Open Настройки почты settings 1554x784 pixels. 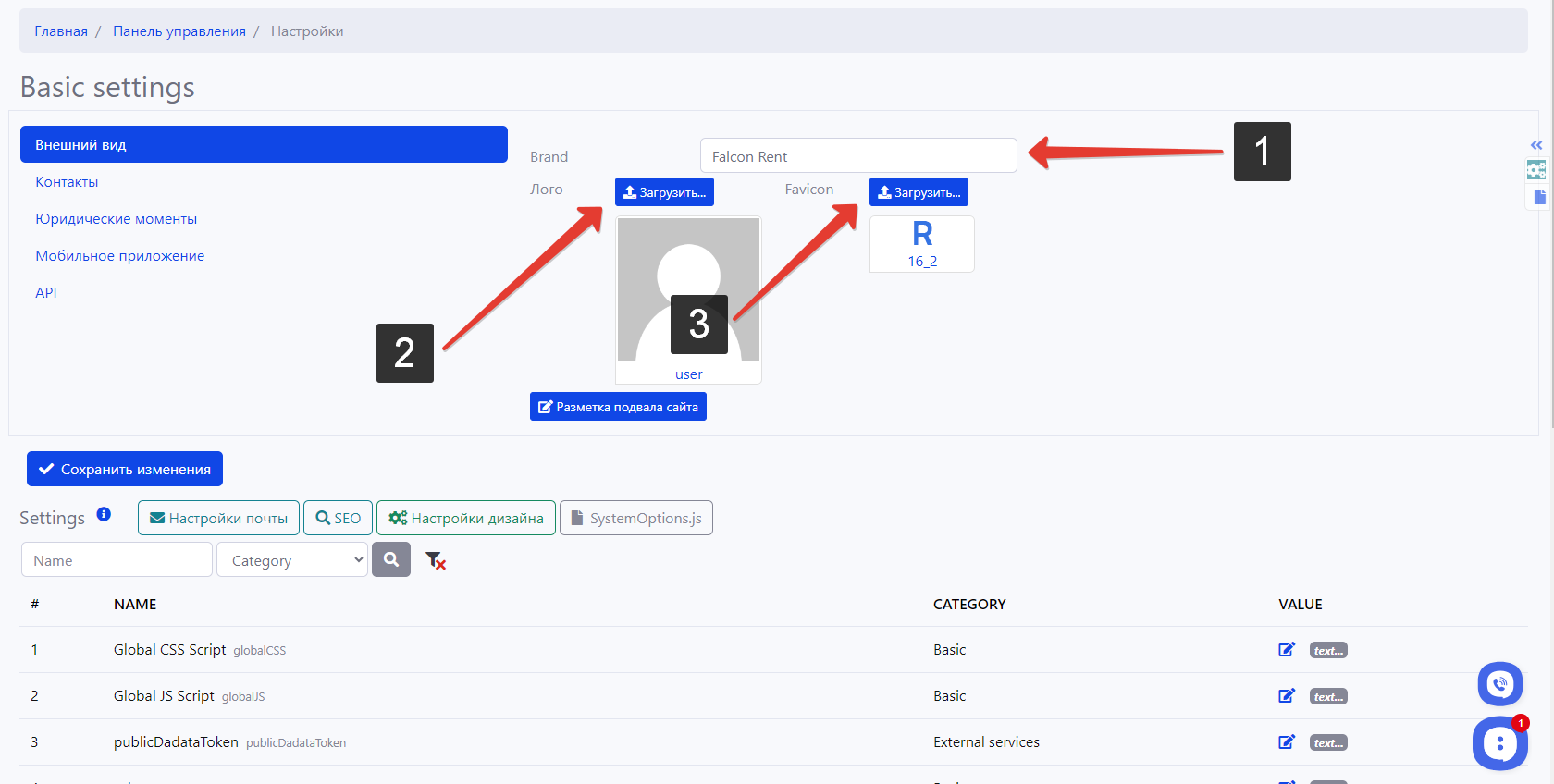pyautogui.click(x=218, y=518)
